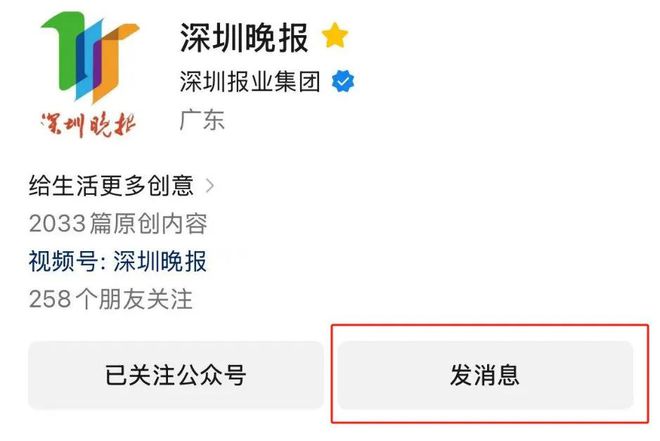The height and width of the screenshot is (441, 660).
Task: Click the 发消息 button
Action: 485,375
